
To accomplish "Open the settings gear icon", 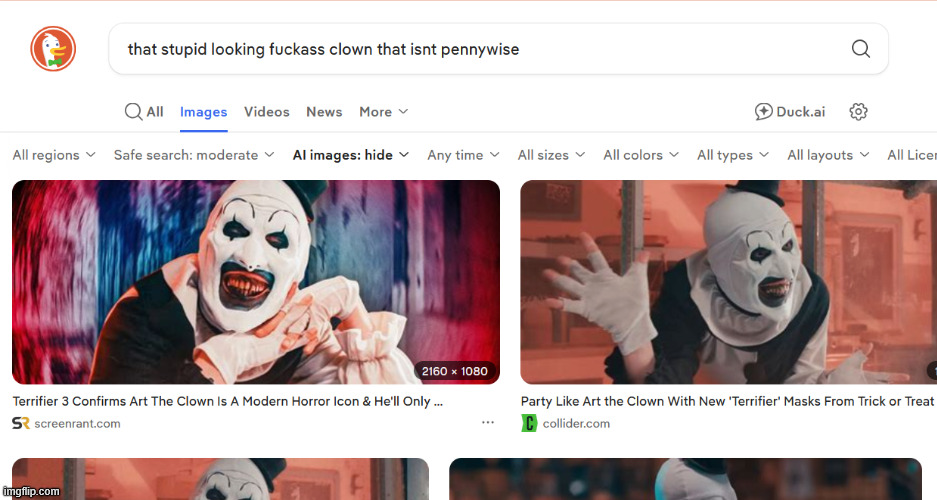I will [858, 112].
